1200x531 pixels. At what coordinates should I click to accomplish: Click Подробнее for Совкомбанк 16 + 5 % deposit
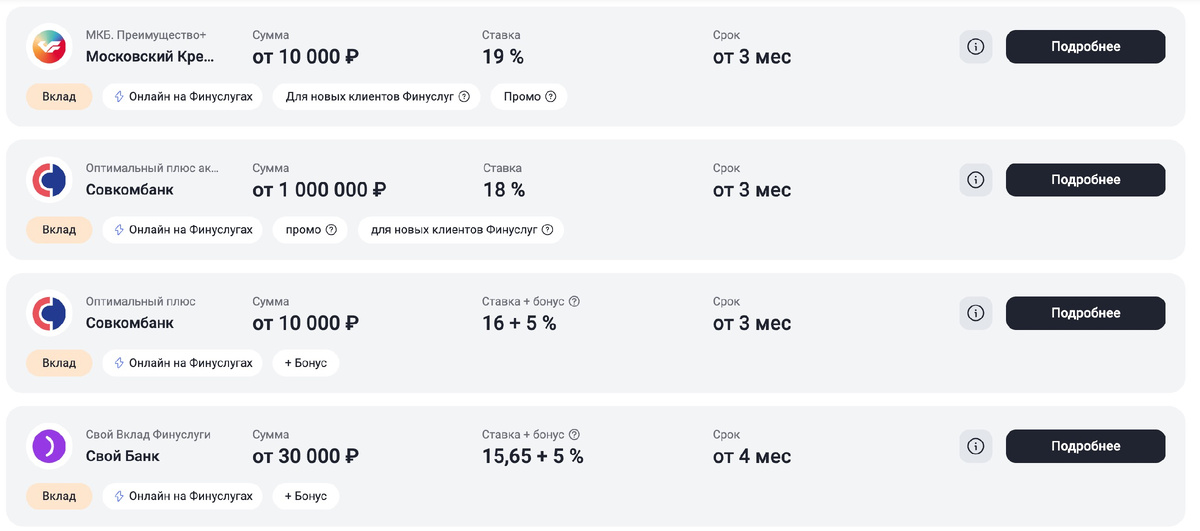pos(1085,313)
